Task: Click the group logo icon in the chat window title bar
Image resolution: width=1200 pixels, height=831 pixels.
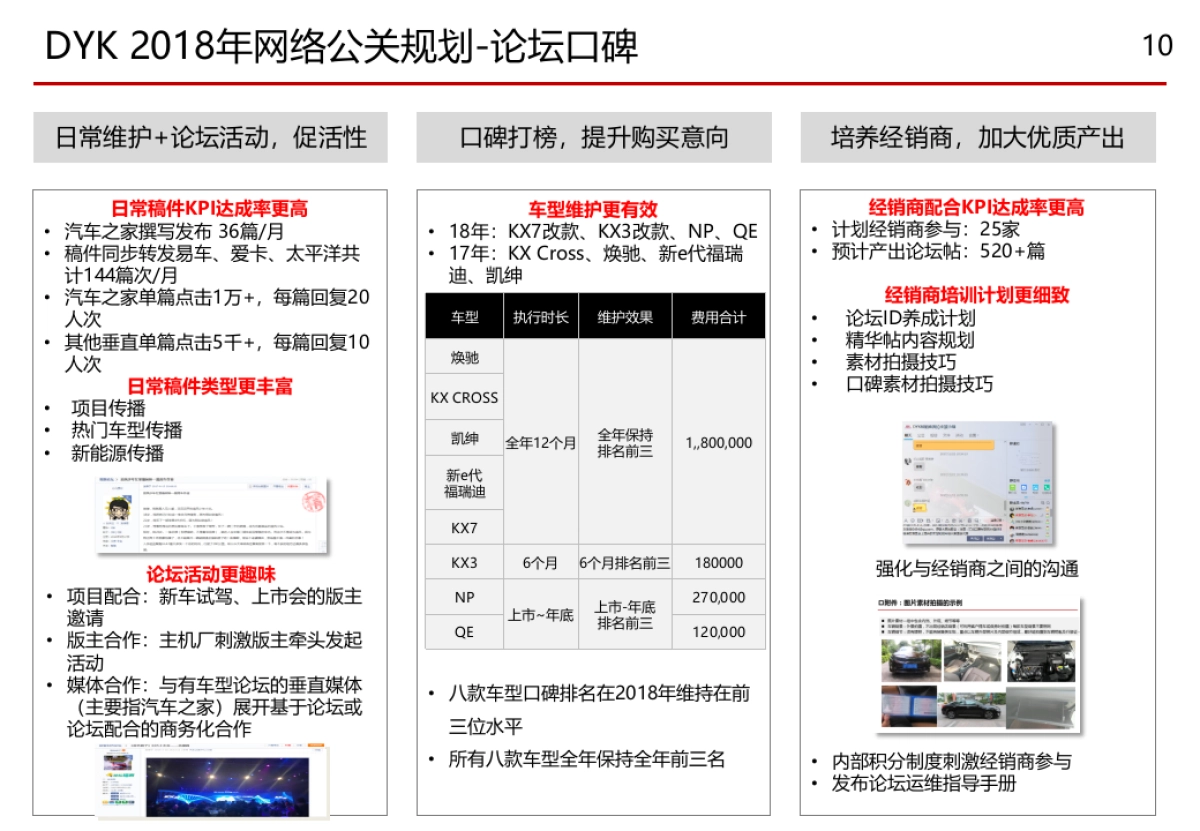Action: 907,427
